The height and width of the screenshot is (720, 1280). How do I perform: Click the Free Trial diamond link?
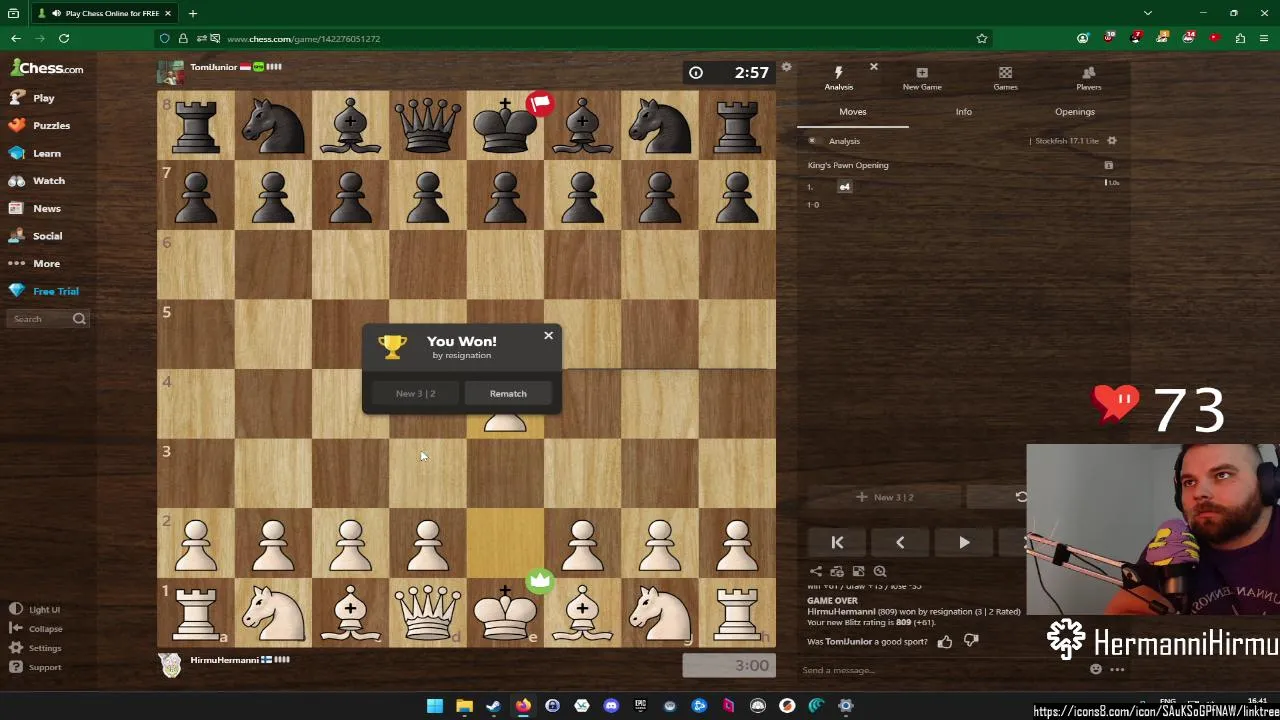coord(44,291)
